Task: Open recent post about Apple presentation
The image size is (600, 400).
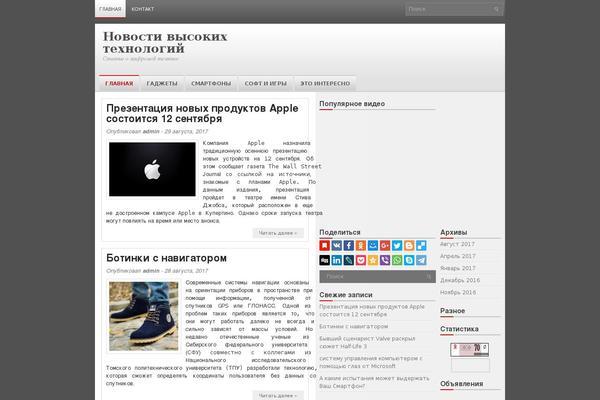Action: click(372, 310)
